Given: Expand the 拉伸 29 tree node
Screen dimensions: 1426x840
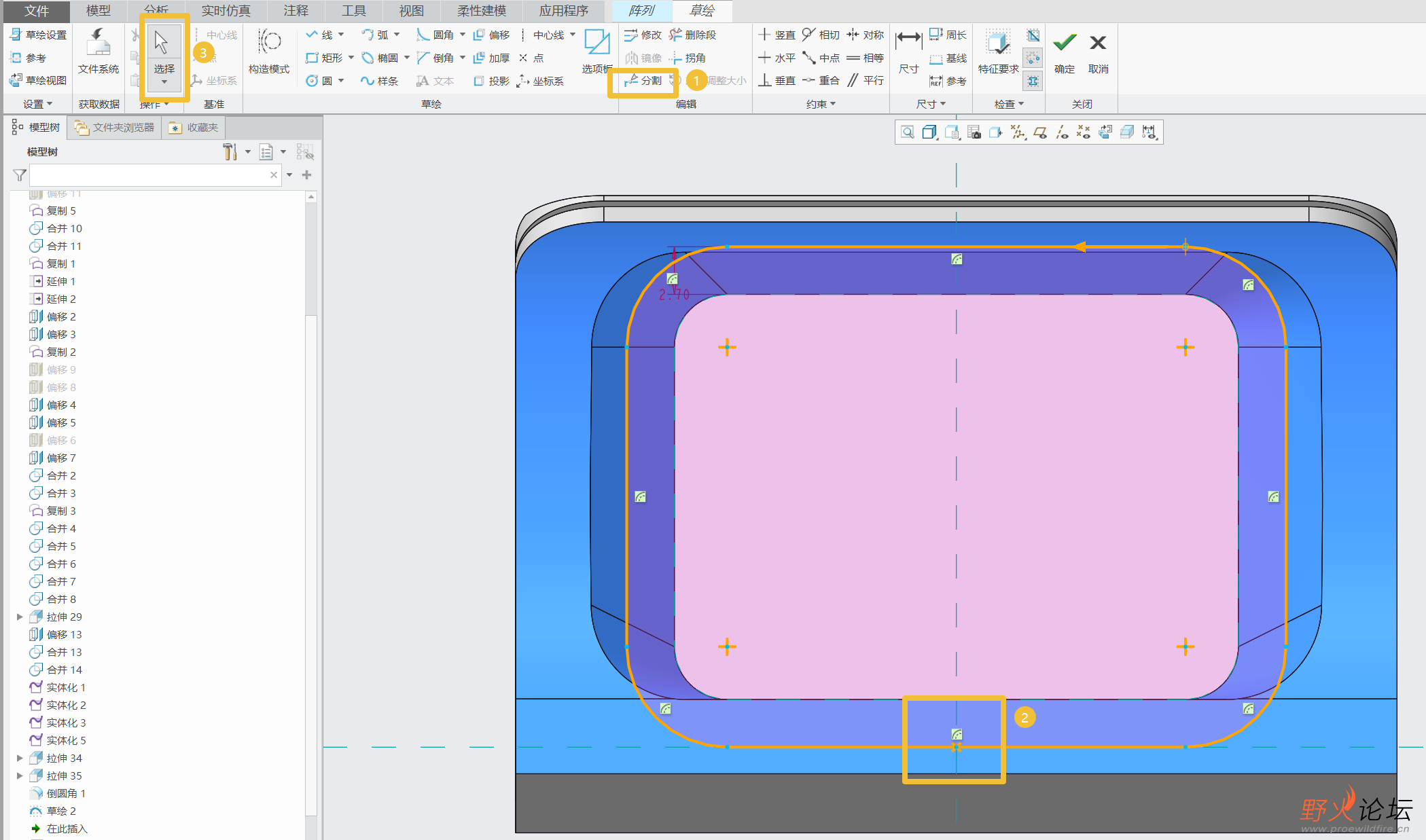Looking at the screenshot, I should [x=20, y=617].
